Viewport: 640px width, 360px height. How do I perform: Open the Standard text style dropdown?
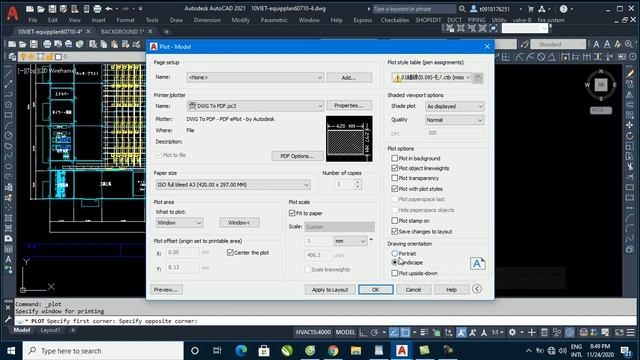(558, 44)
